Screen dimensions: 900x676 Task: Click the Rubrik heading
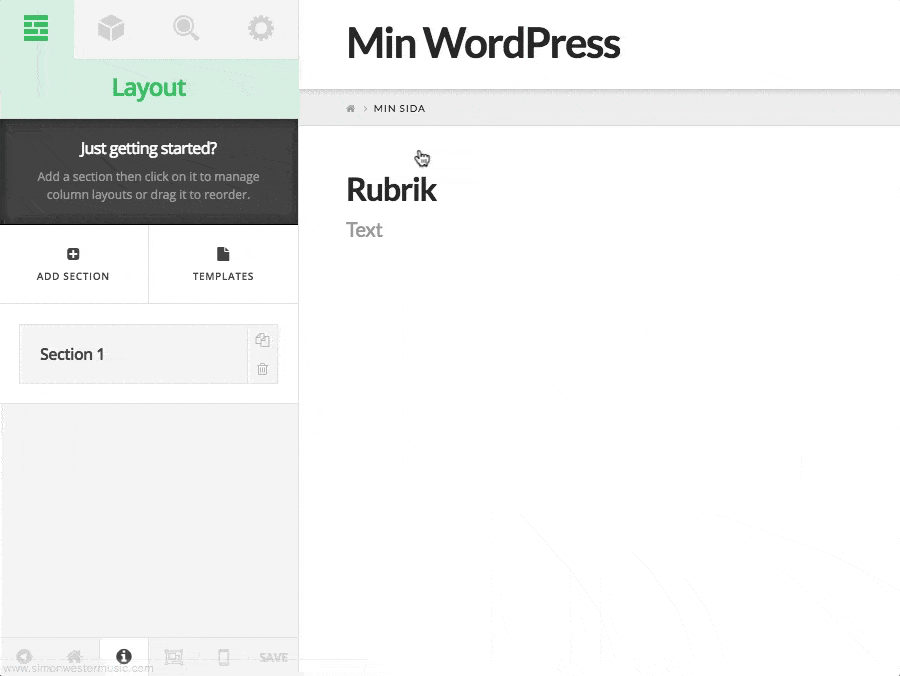[391, 189]
